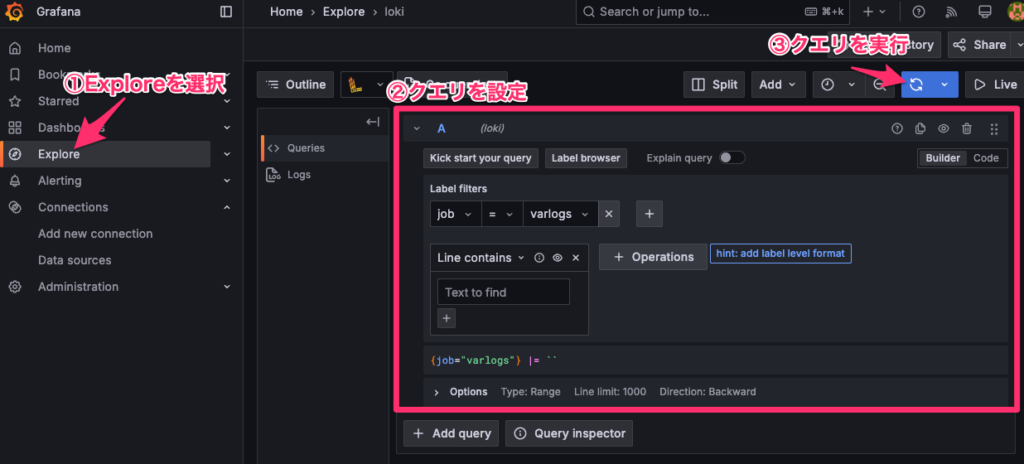Collapse the outline panel arrow icon
The image size is (1024, 464).
click(x=373, y=122)
